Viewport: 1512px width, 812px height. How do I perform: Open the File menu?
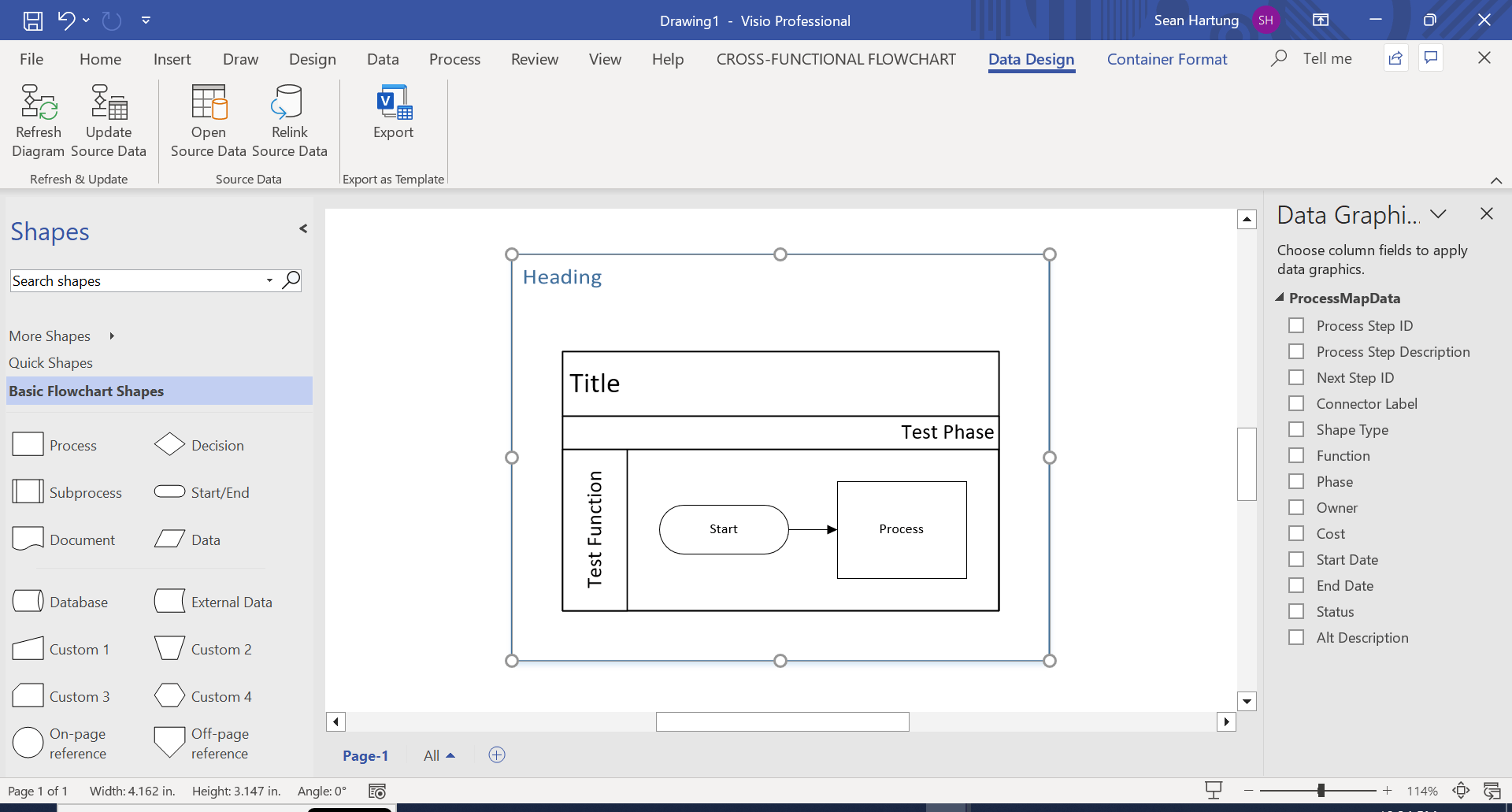[31, 59]
